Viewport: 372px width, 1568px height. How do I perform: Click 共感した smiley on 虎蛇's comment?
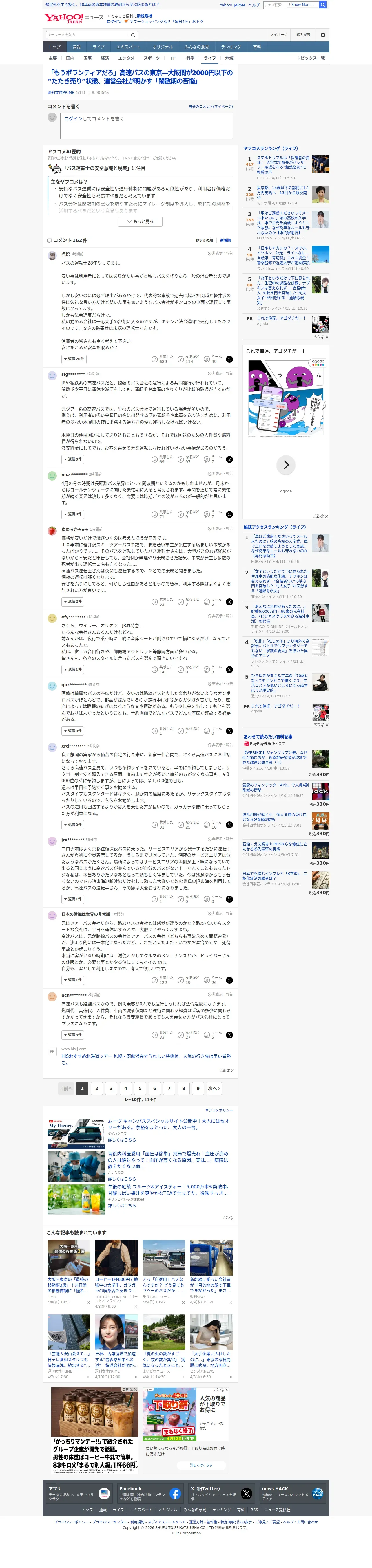point(154,359)
